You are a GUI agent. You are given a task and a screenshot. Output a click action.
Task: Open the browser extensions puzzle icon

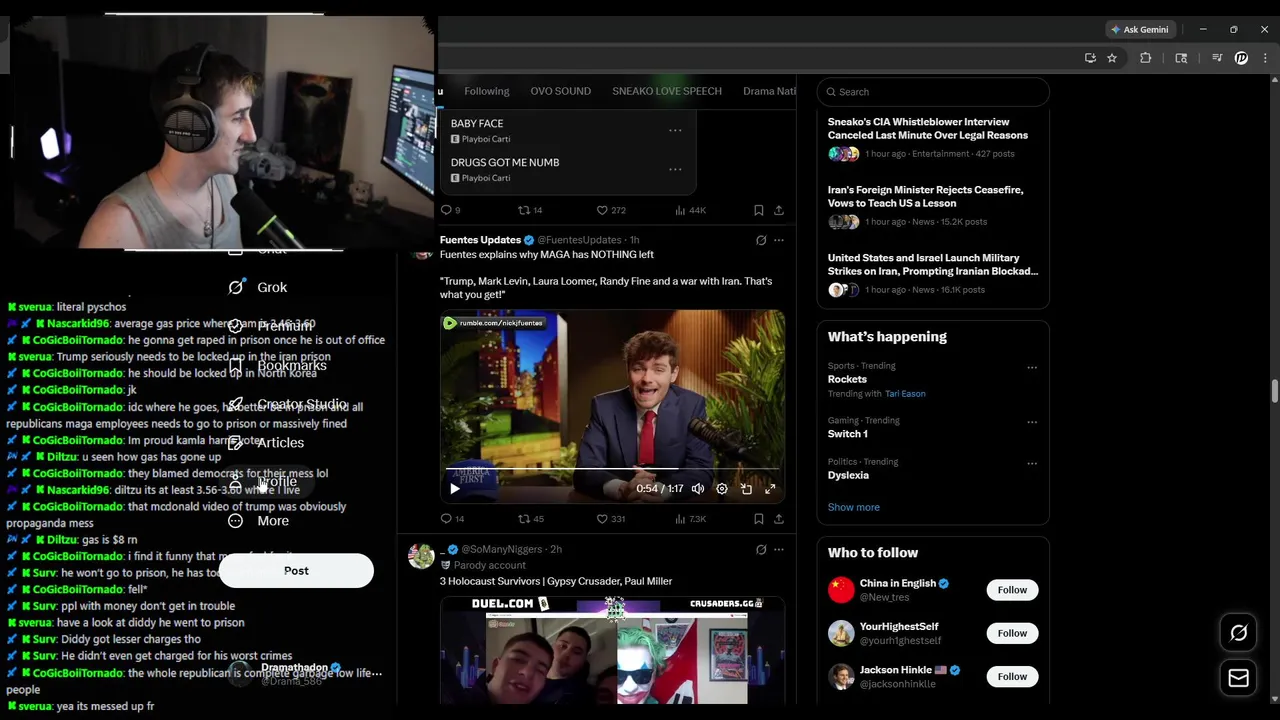[x=1146, y=58]
